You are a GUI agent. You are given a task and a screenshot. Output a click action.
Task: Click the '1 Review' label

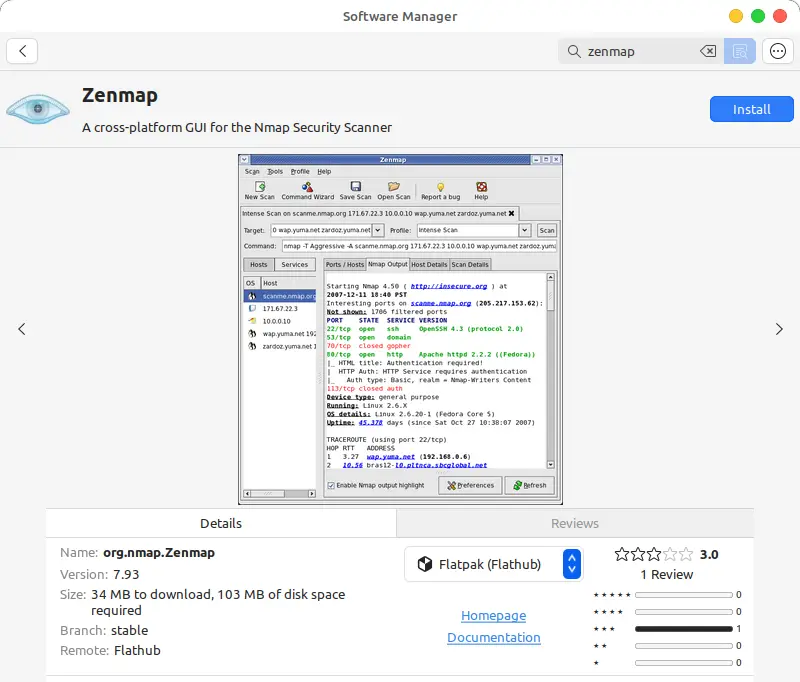click(x=667, y=574)
